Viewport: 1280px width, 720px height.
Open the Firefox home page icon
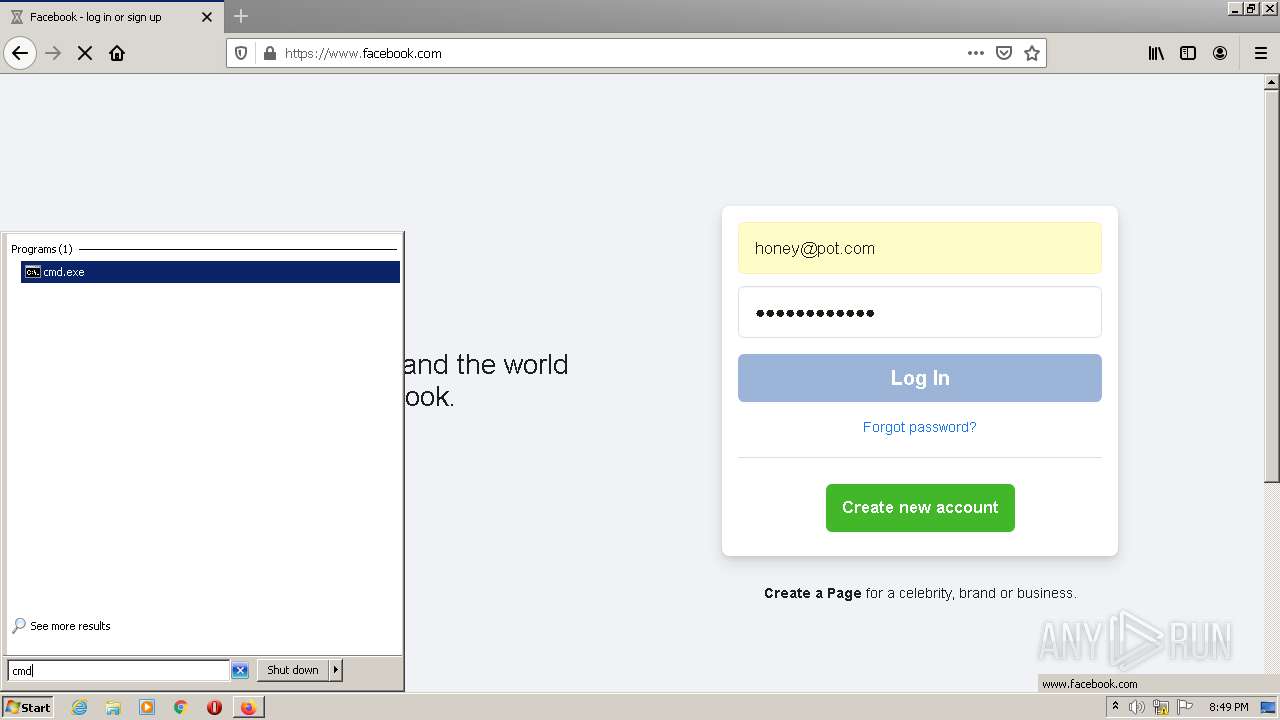117,53
